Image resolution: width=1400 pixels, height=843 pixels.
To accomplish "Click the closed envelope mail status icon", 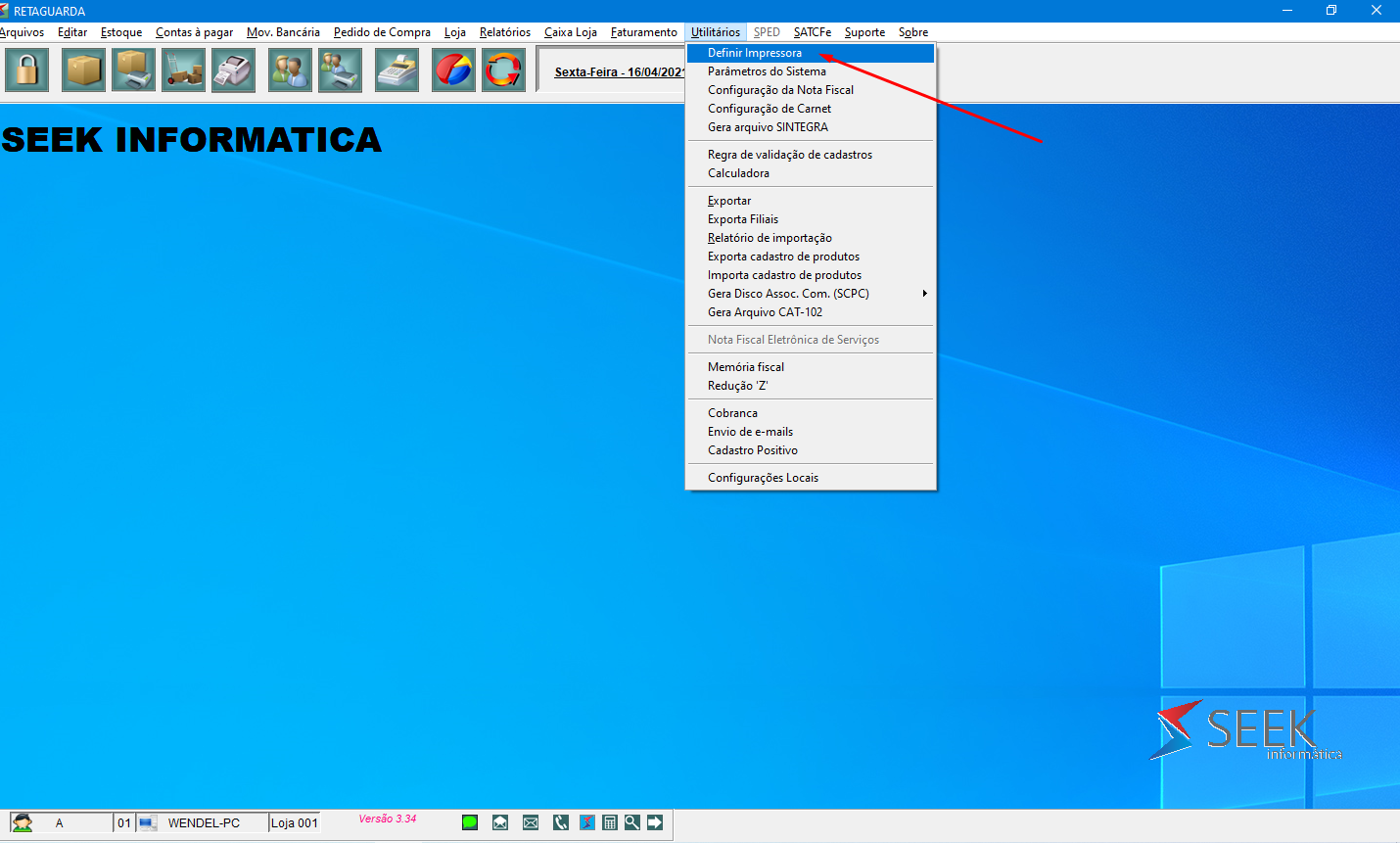I will coord(531,822).
